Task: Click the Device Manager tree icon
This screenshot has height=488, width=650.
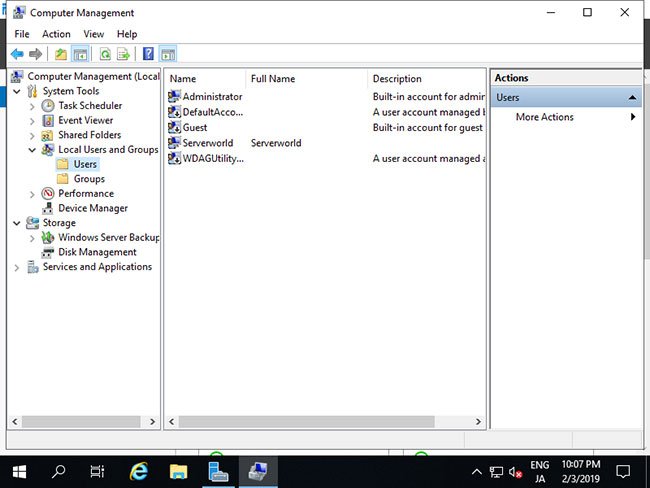Action: [x=48, y=208]
